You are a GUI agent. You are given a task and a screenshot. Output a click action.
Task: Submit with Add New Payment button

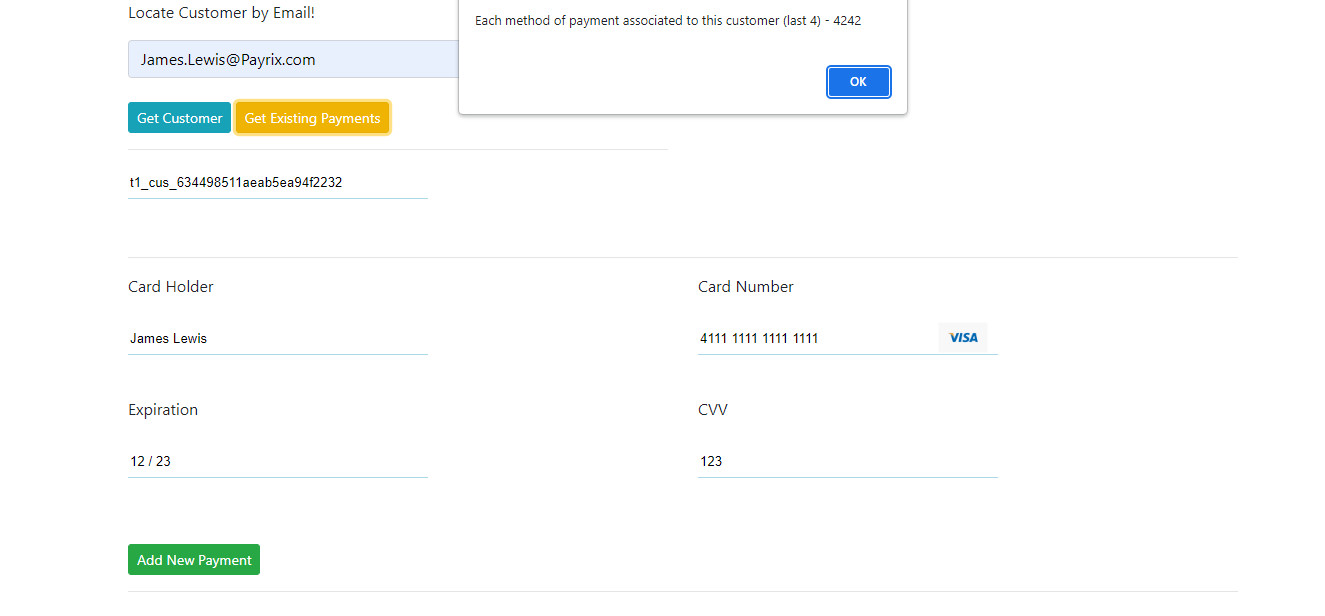(194, 560)
